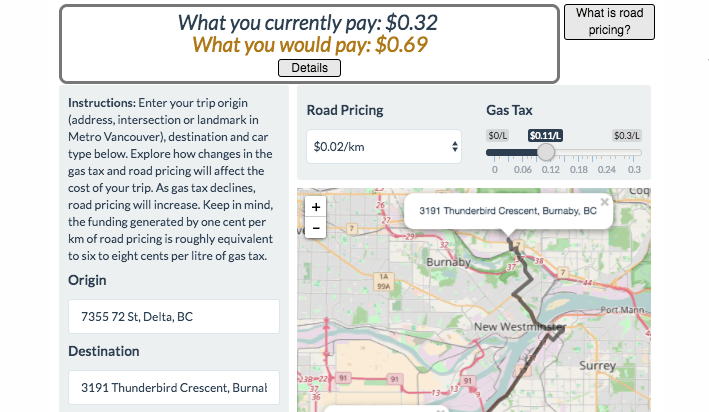The image size is (709, 412).
Task: Close the Thunderbird Crescent map popup
Action: [x=605, y=202]
